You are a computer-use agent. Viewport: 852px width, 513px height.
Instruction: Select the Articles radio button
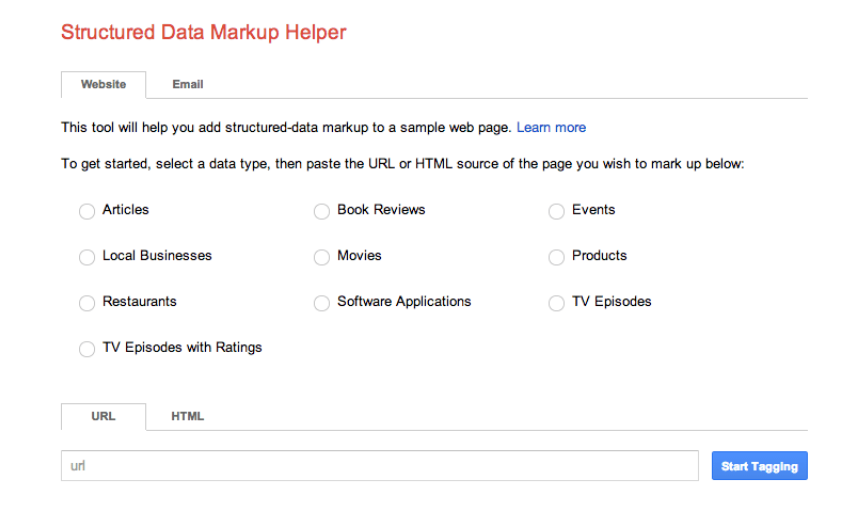click(x=87, y=211)
